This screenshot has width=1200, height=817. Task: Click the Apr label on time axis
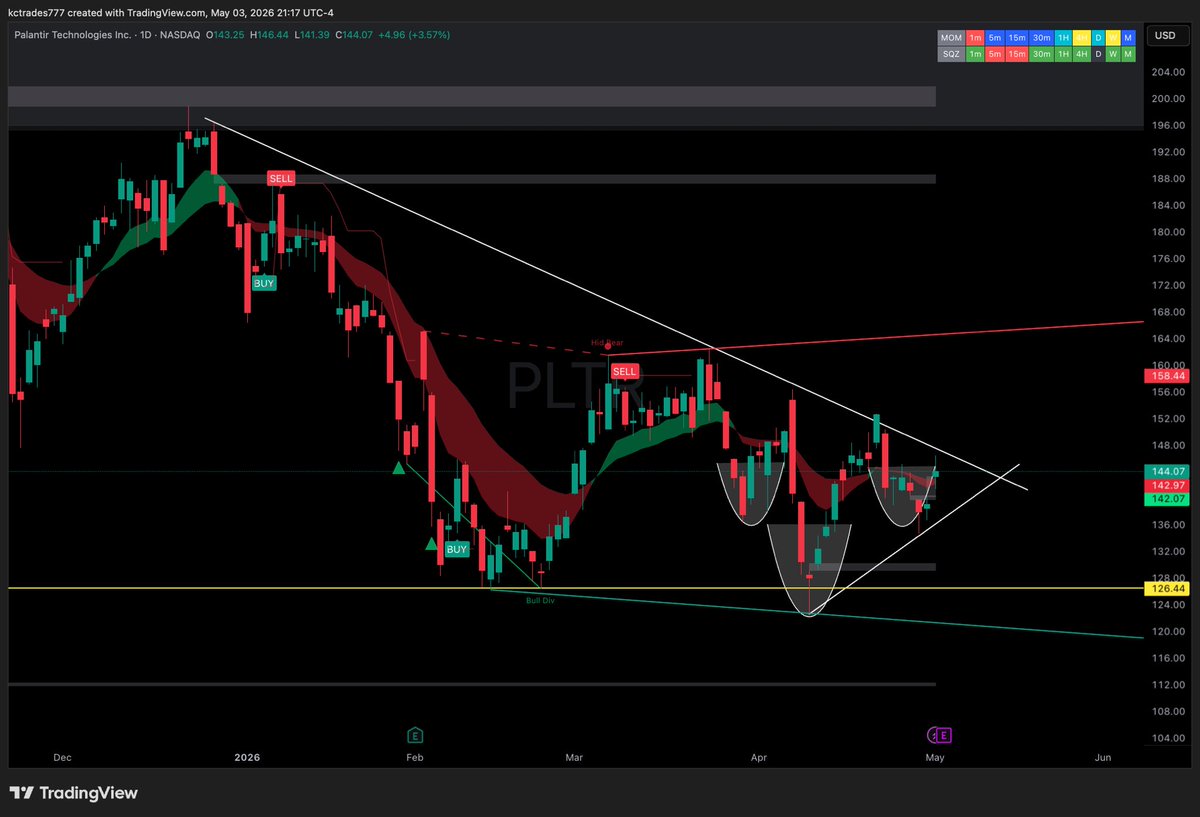(760, 759)
